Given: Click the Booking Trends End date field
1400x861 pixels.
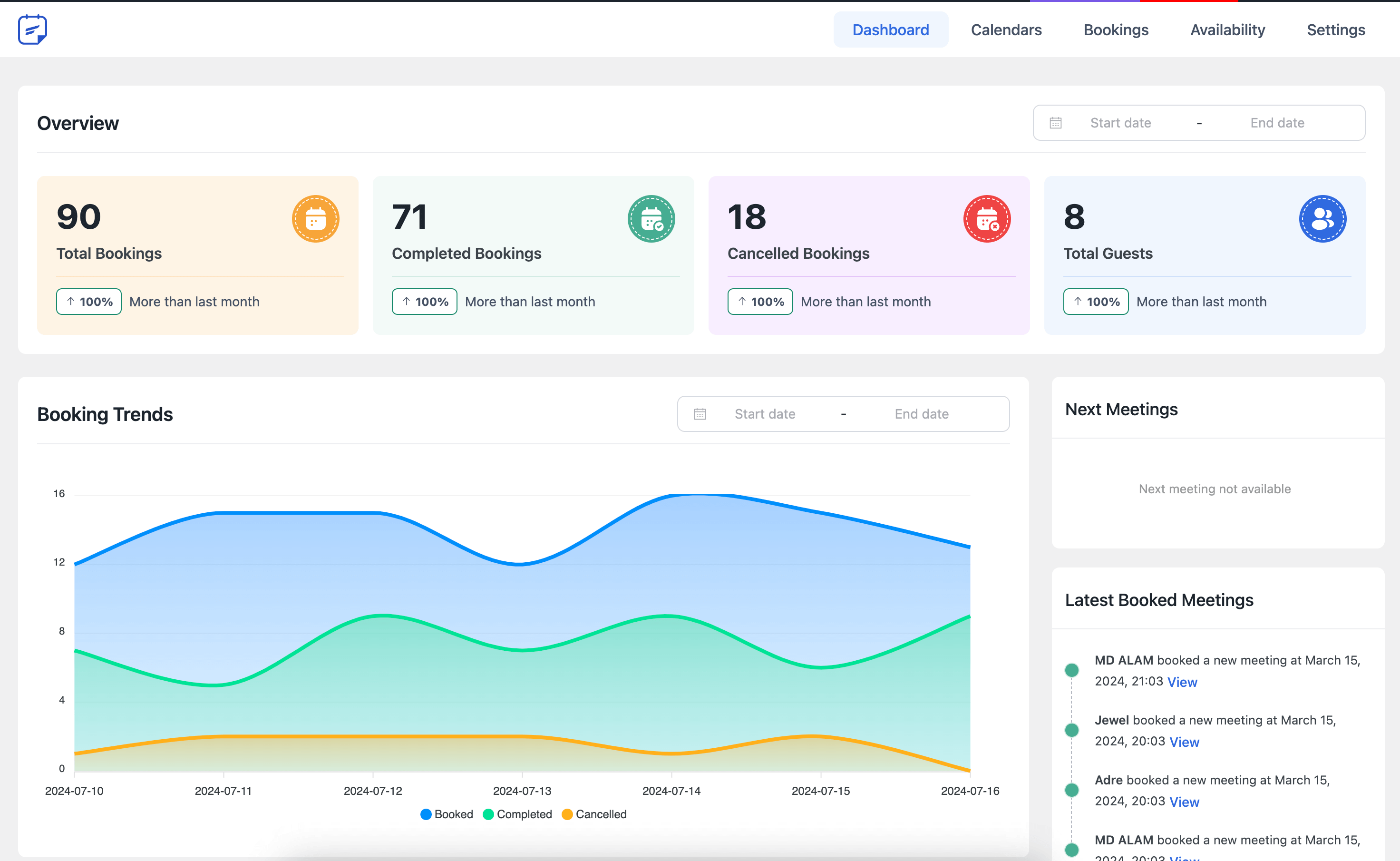Looking at the screenshot, I should 922,414.
